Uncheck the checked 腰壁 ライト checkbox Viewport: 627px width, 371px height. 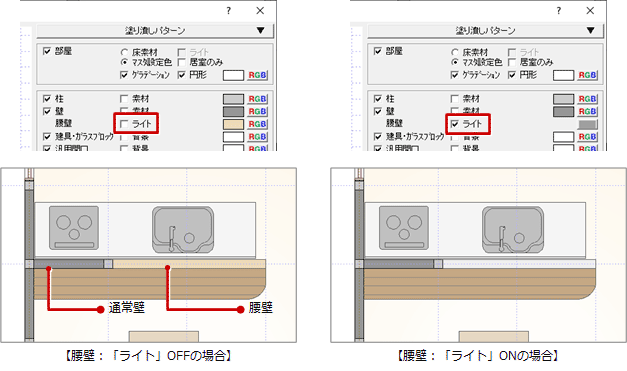coord(455,124)
